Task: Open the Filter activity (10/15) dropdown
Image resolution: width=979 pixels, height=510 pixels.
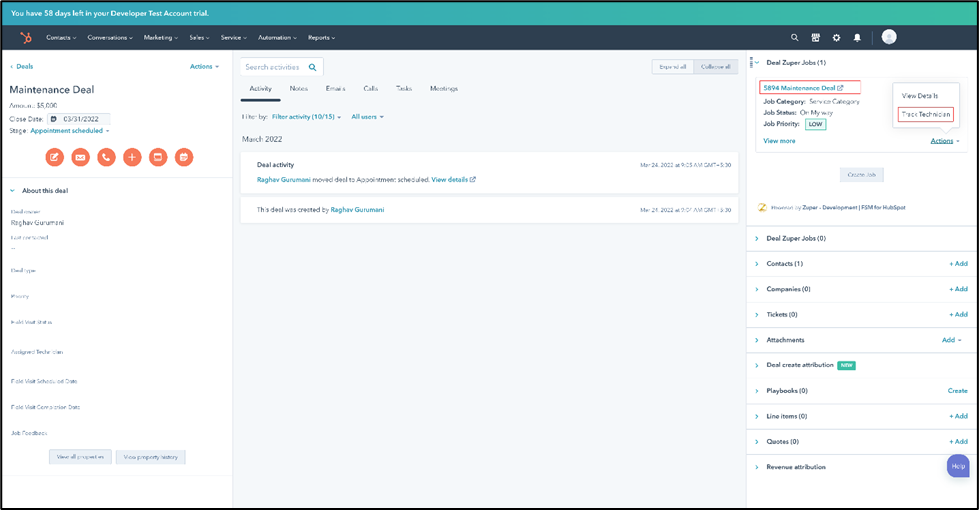Action: click(307, 117)
